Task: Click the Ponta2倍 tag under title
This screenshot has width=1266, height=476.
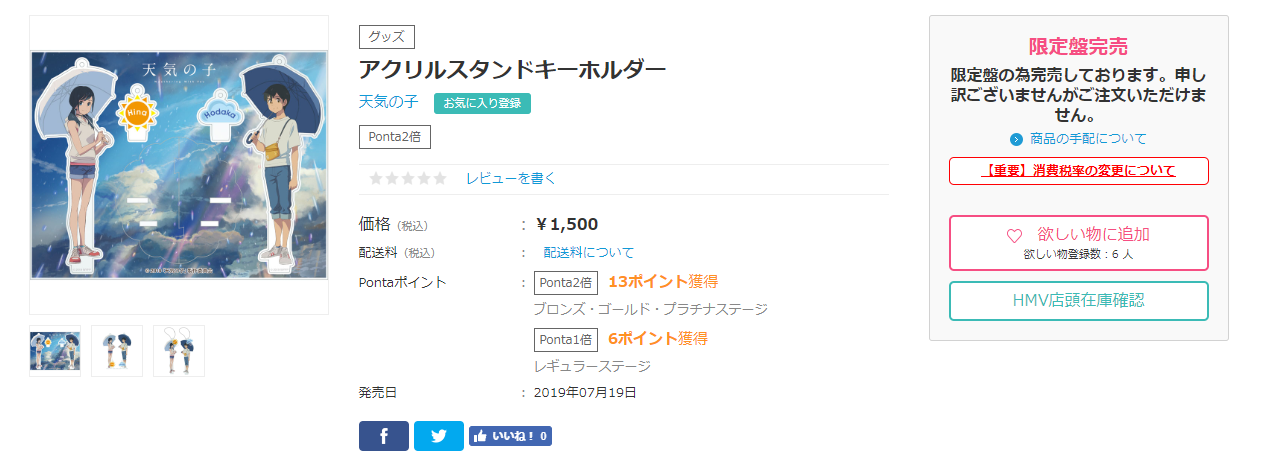Action: [x=394, y=137]
